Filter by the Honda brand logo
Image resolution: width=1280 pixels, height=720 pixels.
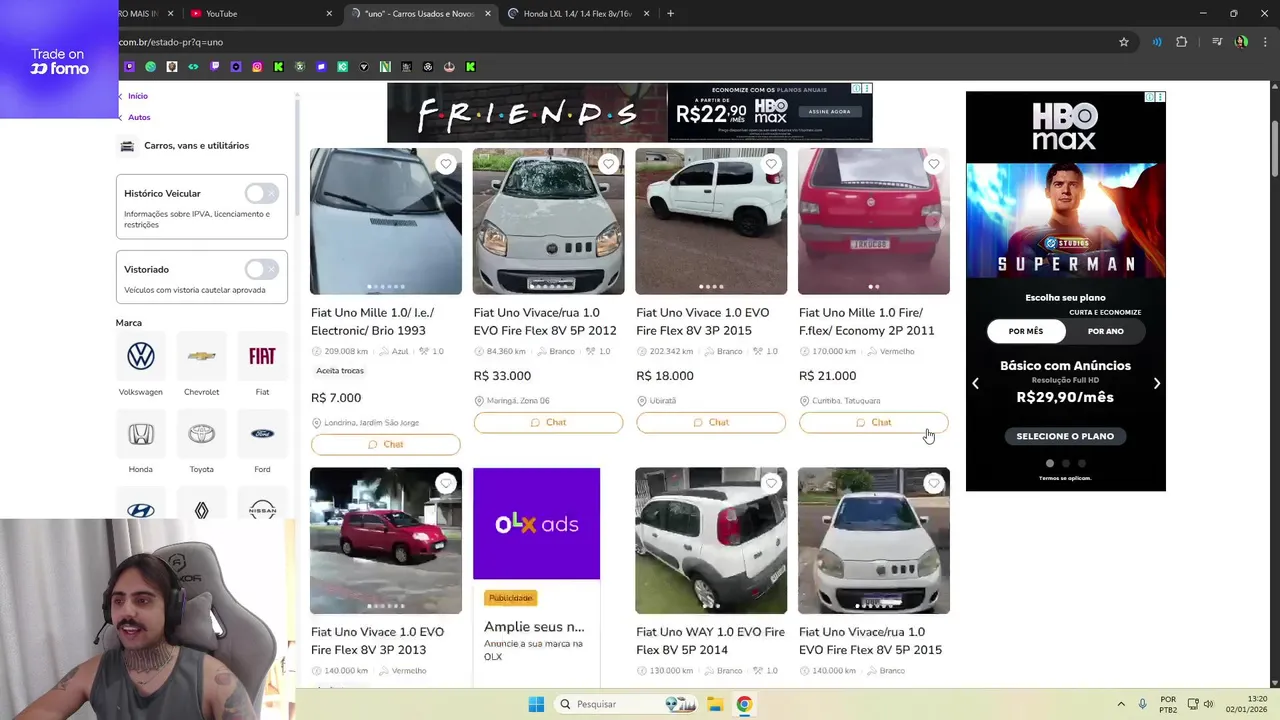pos(141,434)
